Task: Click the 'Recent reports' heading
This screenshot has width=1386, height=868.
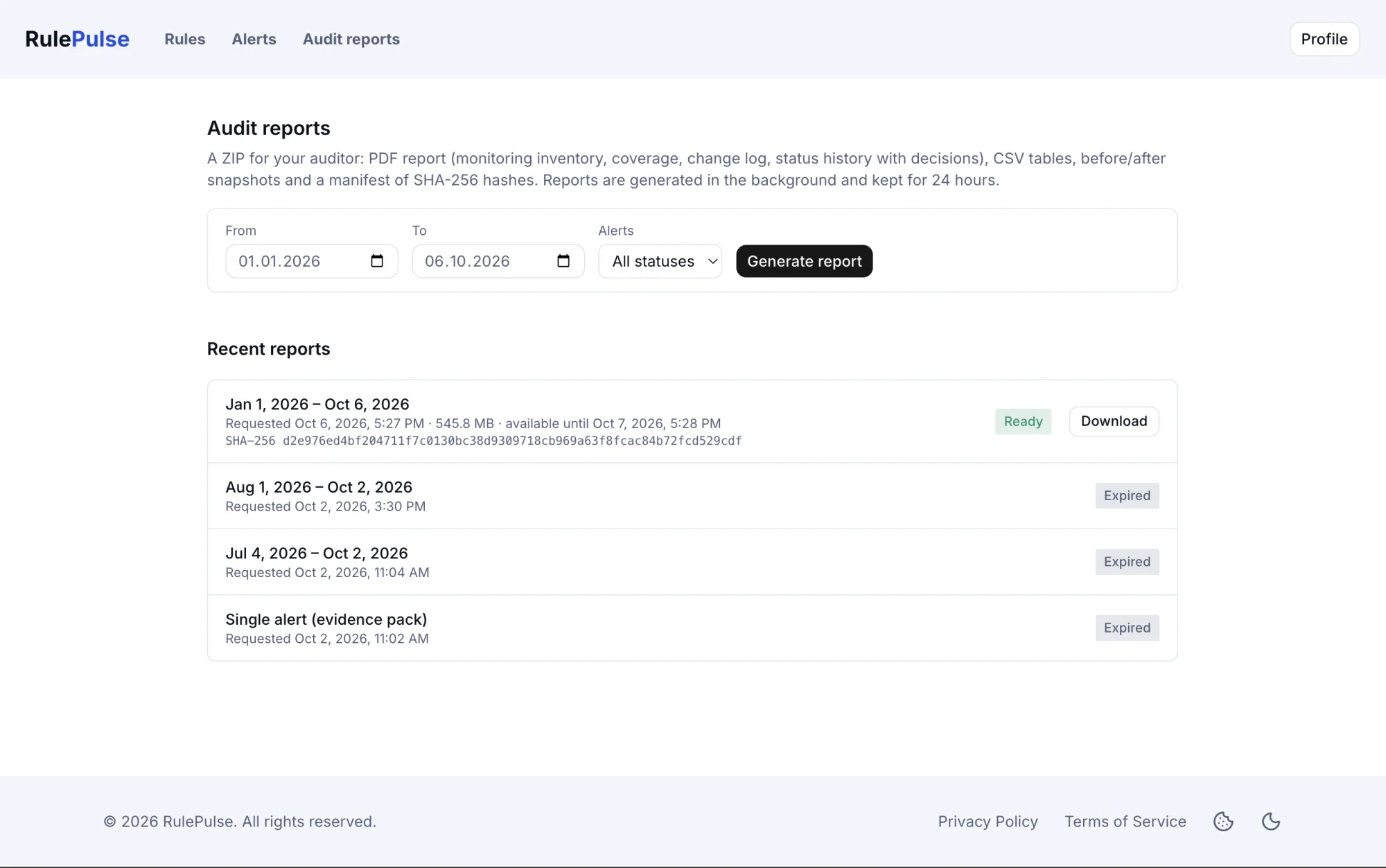Action: point(269,349)
